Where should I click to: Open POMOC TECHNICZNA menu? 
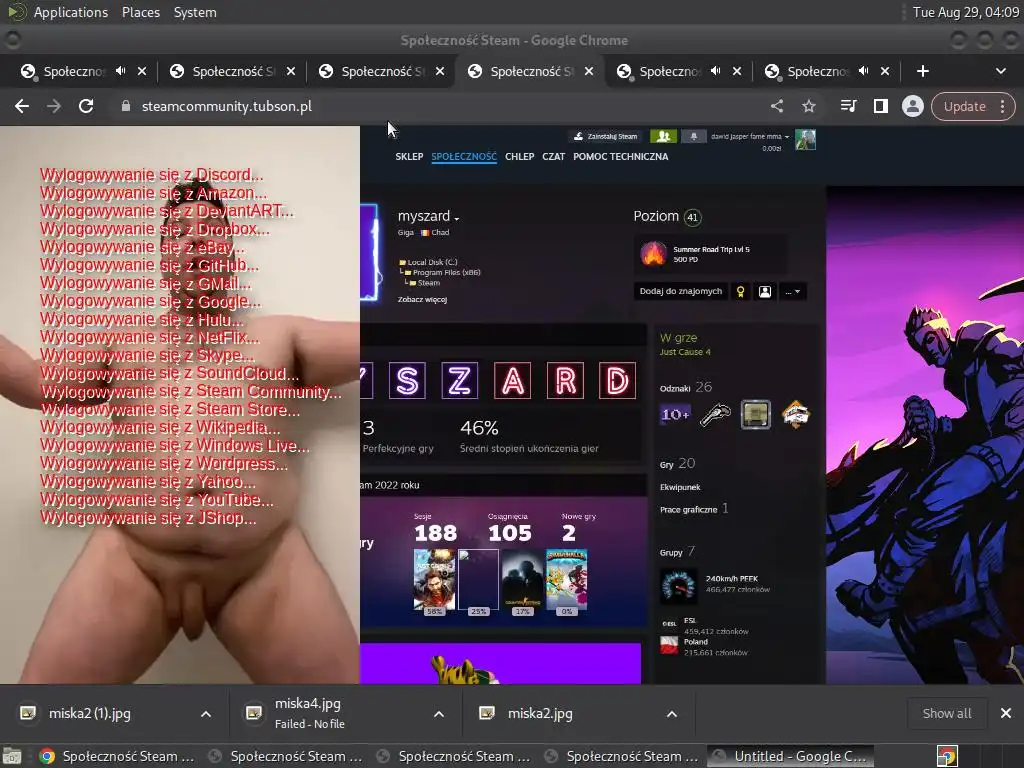(620, 157)
